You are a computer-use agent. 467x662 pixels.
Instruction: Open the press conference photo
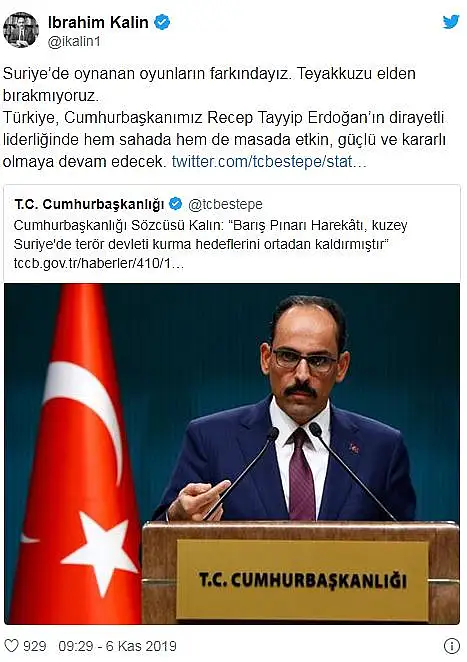click(x=232, y=454)
